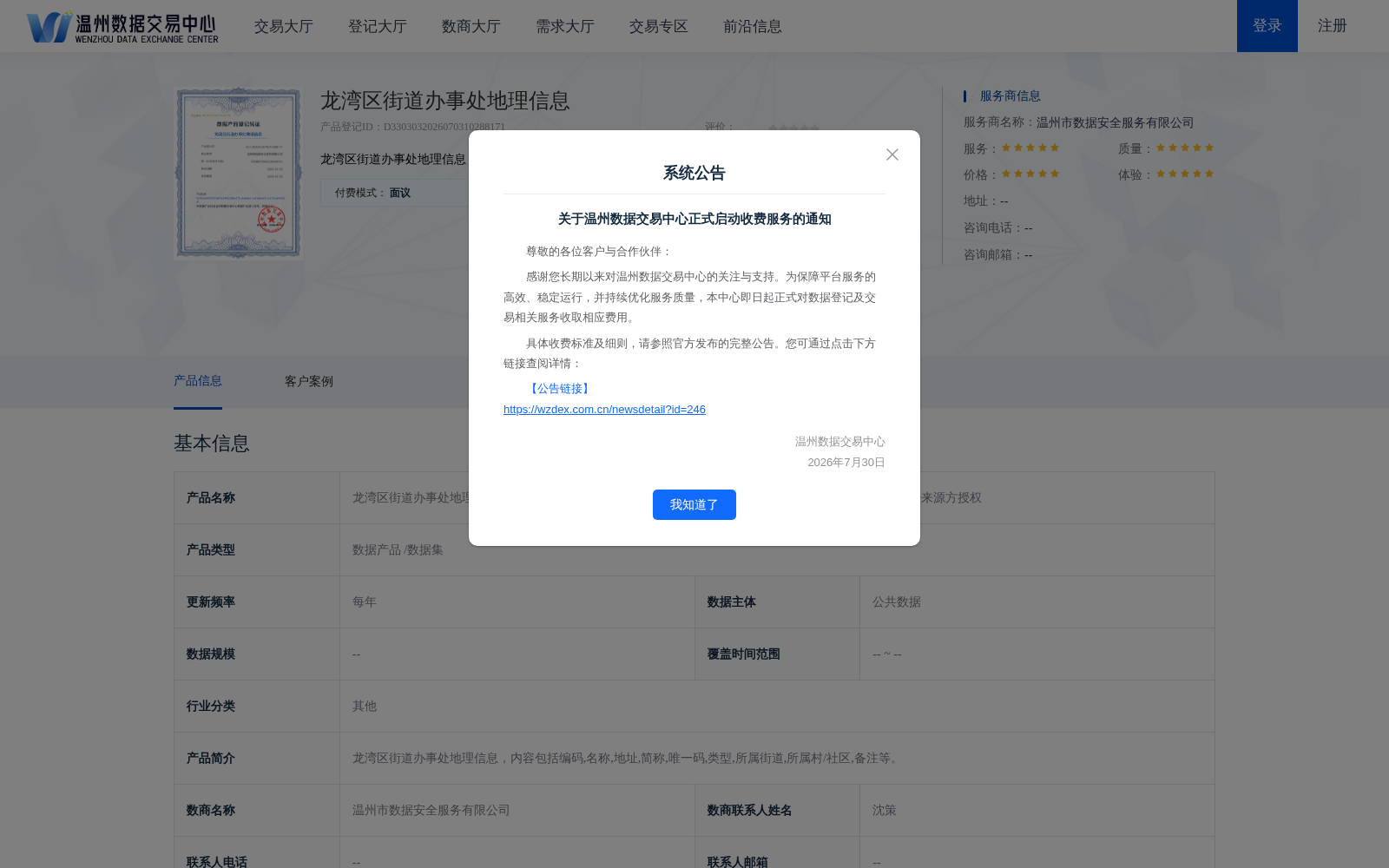This screenshot has height=868, width=1389.
Task: Click the 服务 star rating
Action: (1030, 148)
